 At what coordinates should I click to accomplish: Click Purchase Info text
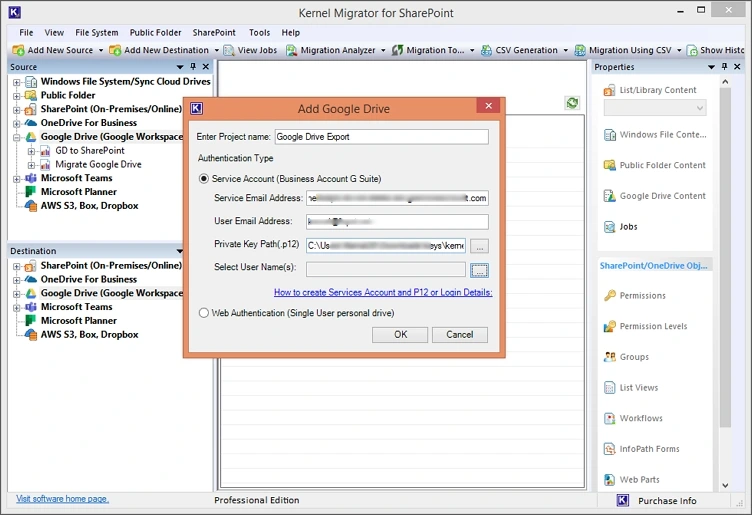(667, 501)
